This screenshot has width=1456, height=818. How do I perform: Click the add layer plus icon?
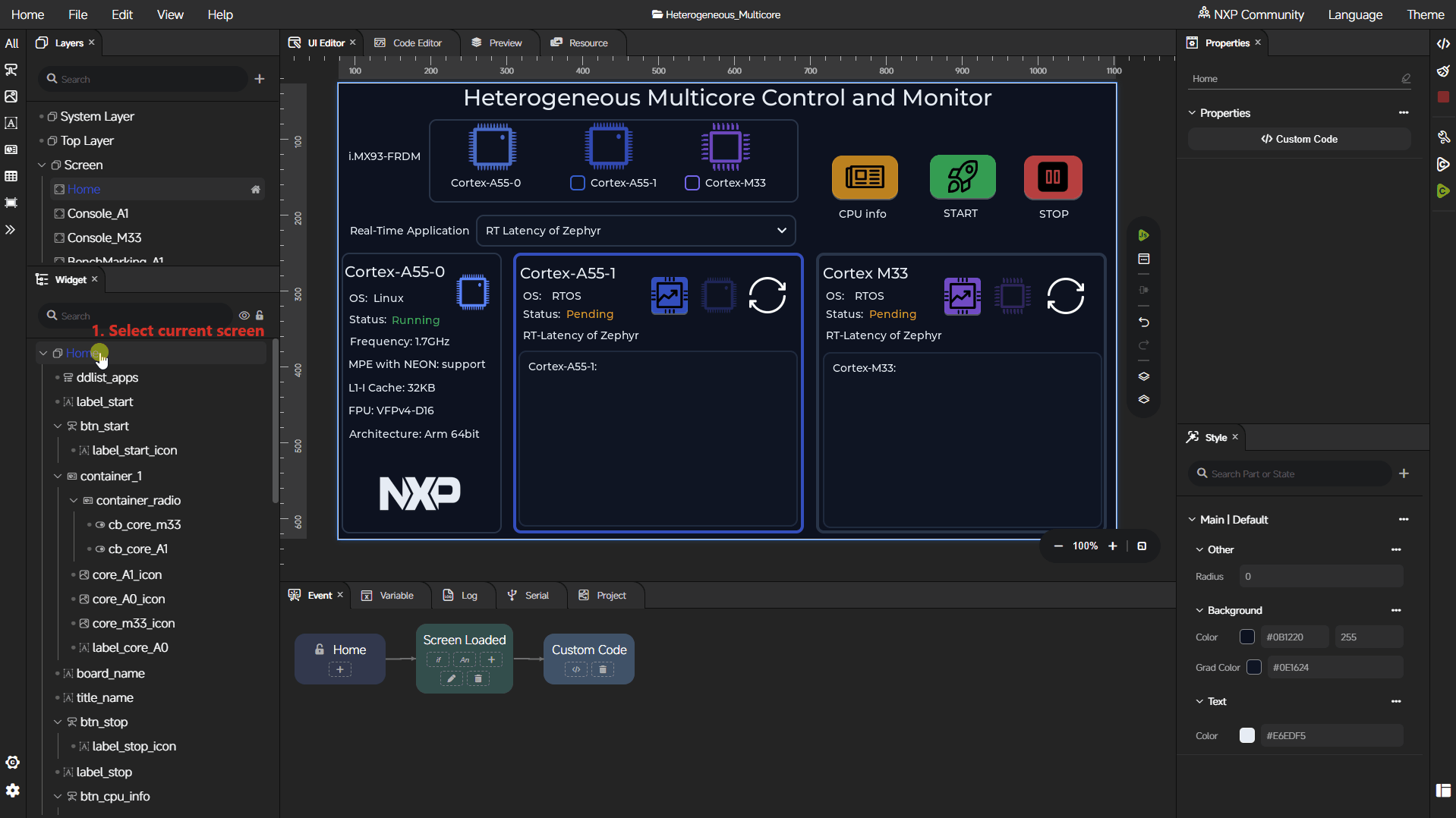tap(260, 79)
